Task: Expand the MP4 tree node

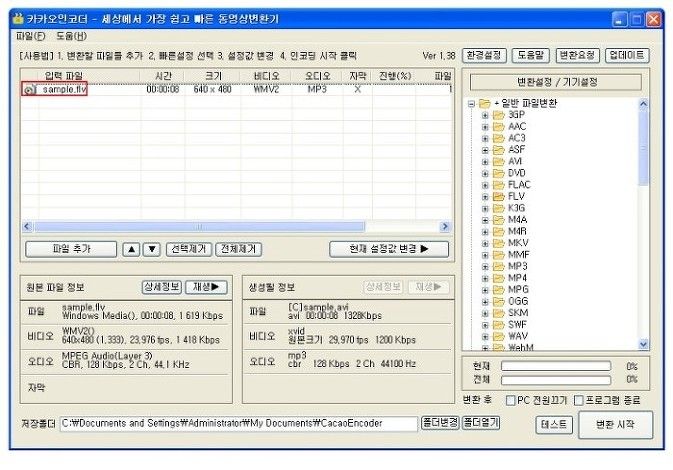Action: [x=485, y=279]
